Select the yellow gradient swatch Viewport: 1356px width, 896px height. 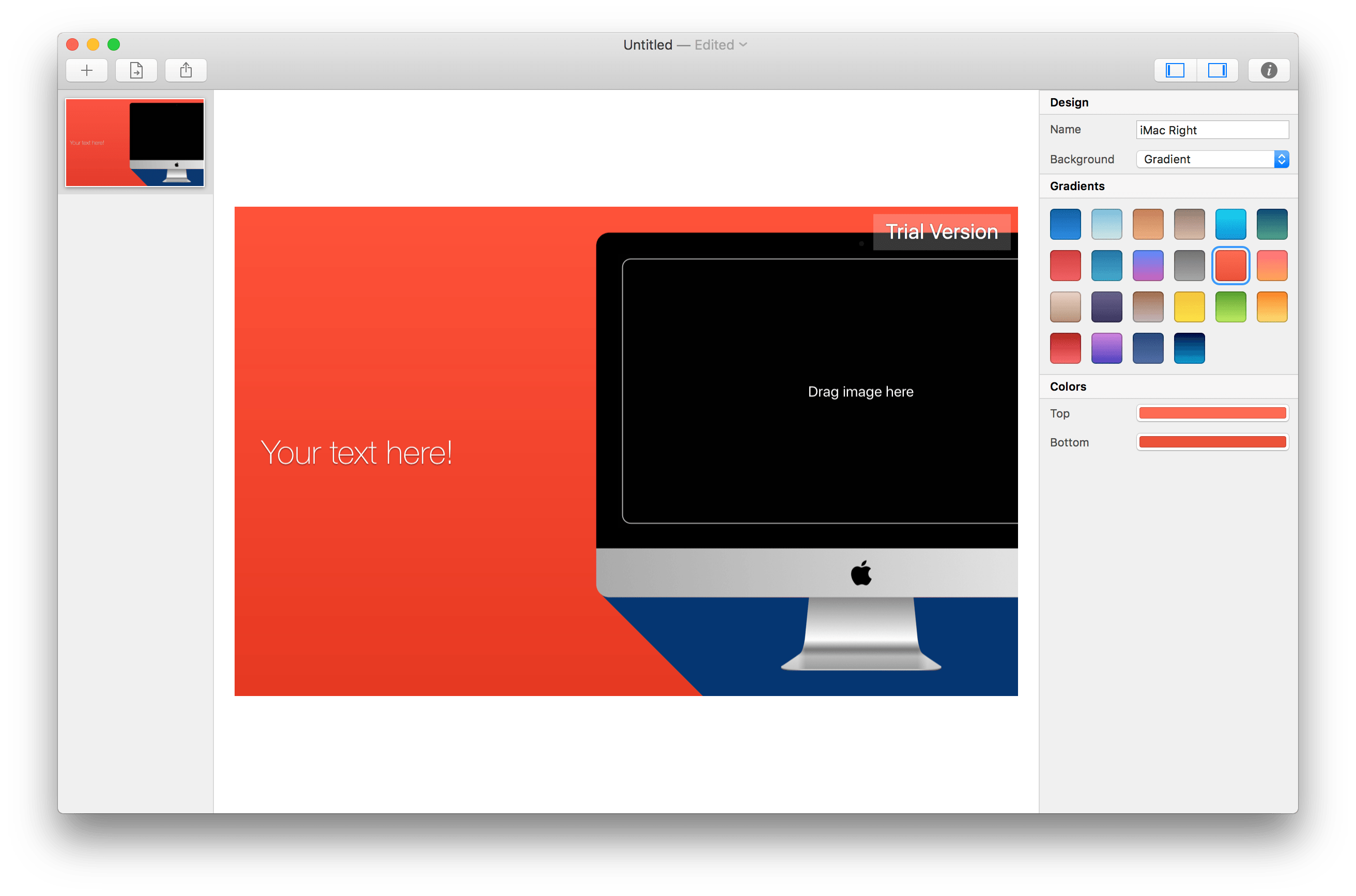tap(1189, 307)
